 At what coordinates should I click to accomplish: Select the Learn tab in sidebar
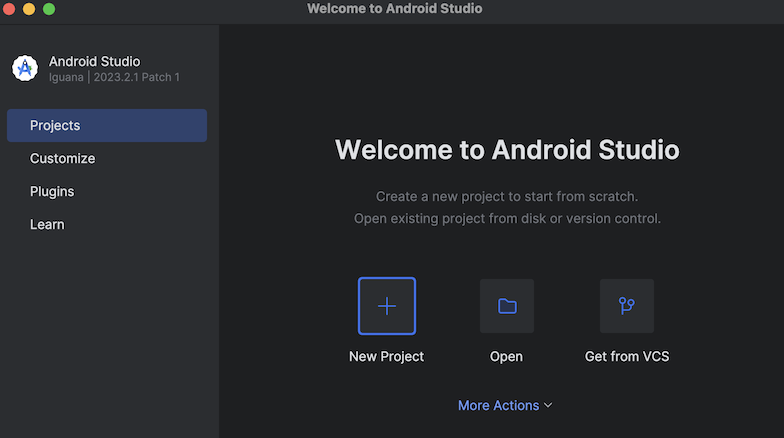coord(47,224)
